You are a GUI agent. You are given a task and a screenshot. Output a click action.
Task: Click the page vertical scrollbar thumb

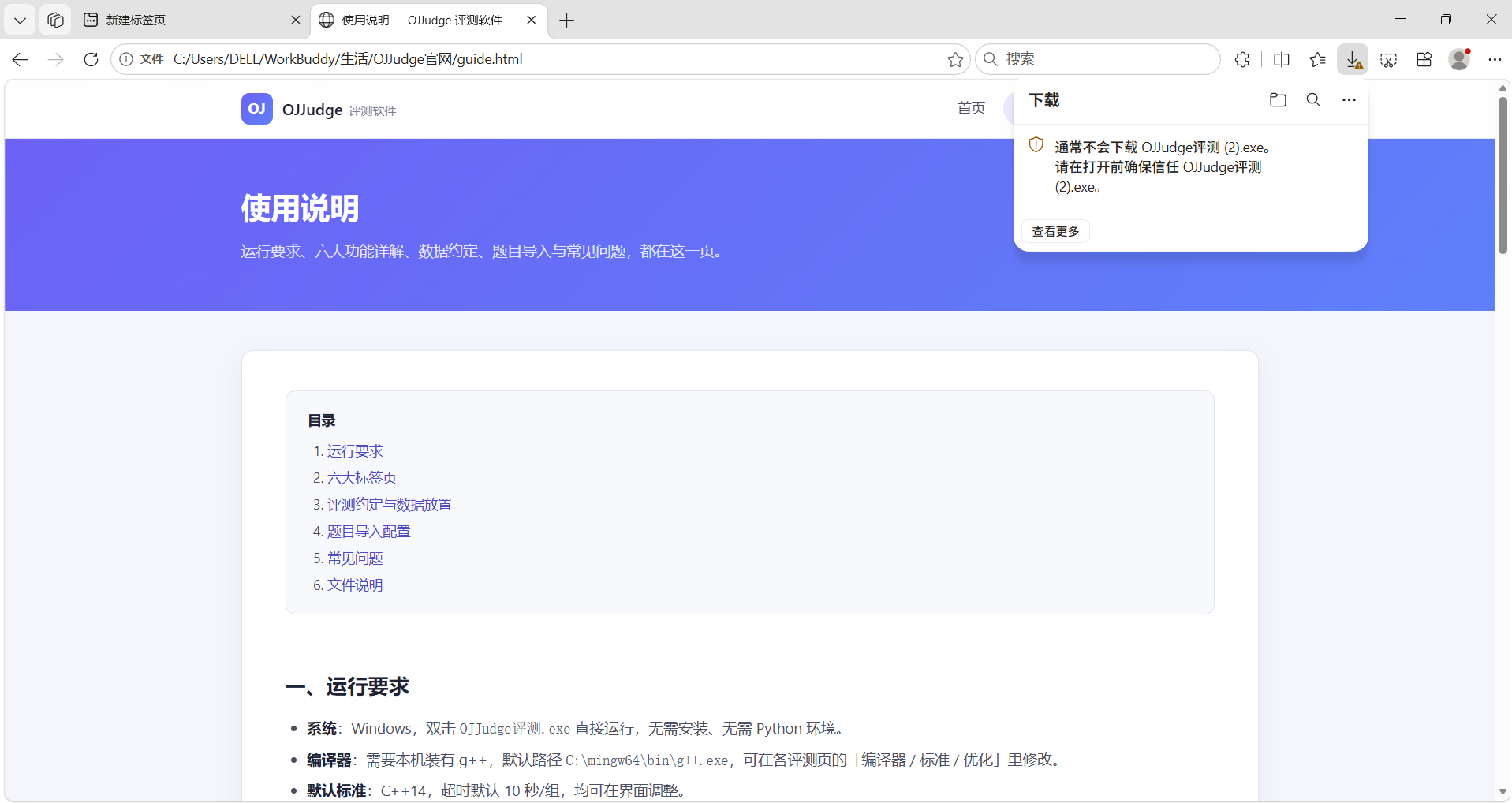1503,175
